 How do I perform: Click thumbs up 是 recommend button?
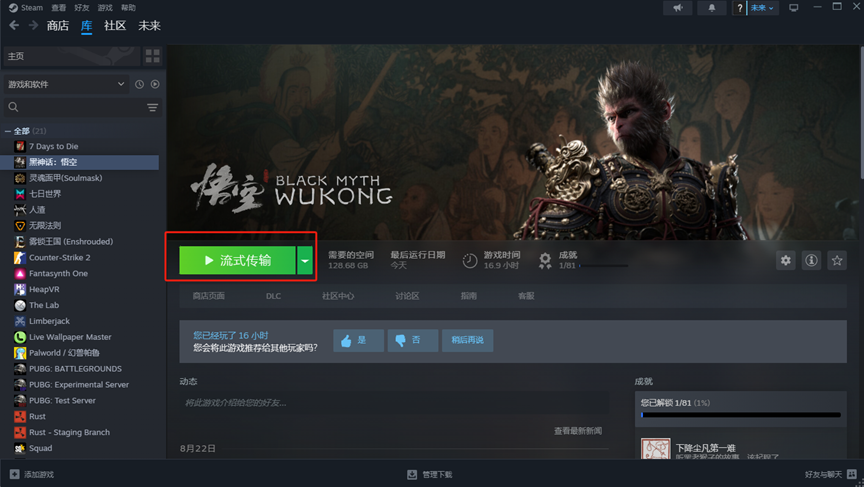pos(358,340)
